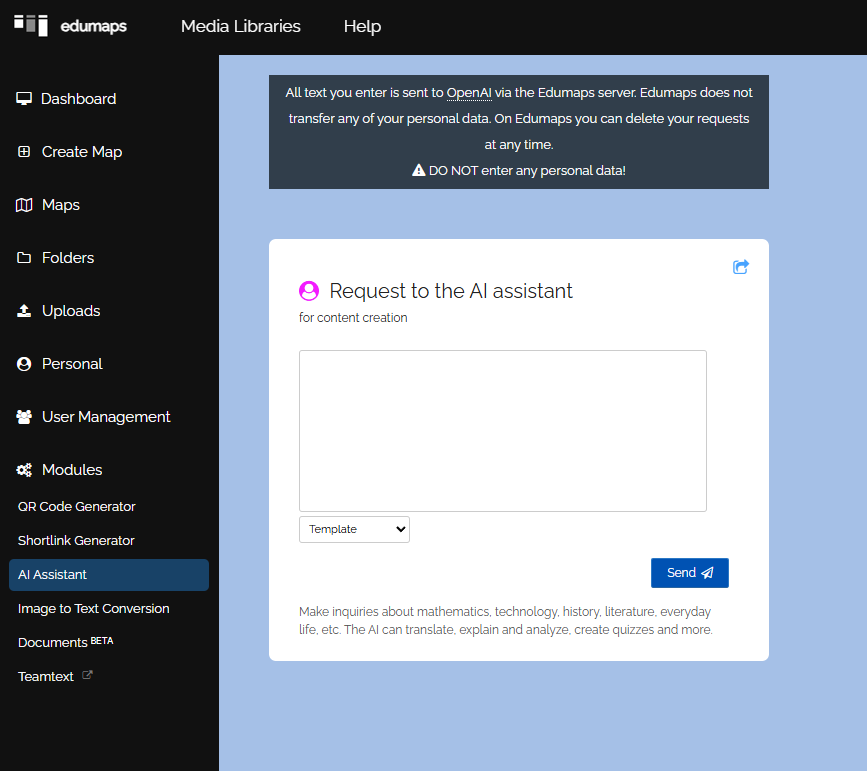The height and width of the screenshot is (771, 867).
Task: Click the Create Map plus icon
Action: (25, 152)
